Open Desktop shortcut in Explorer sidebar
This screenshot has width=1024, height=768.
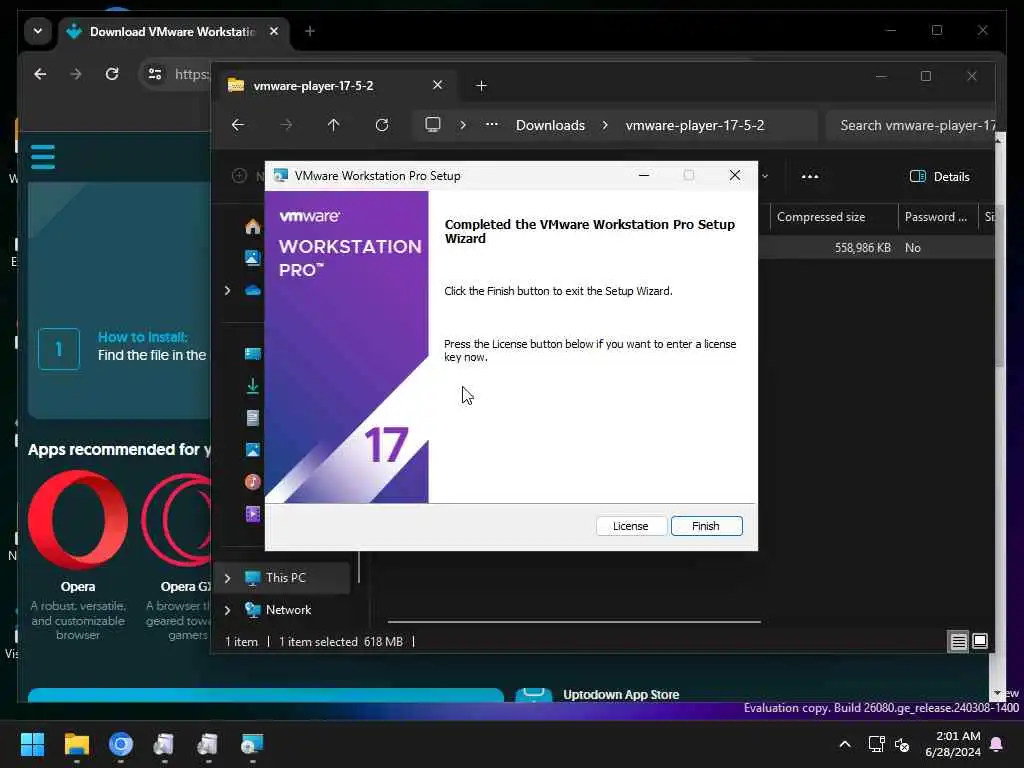(253, 354)
